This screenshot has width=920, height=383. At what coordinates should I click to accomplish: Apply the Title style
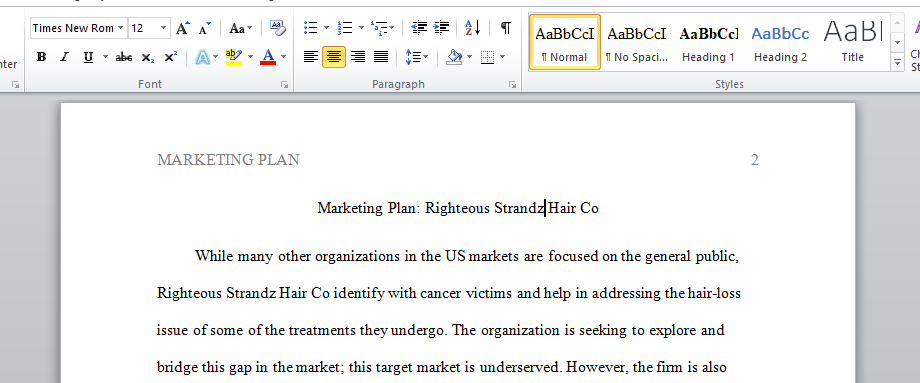(x=853, y=42)
